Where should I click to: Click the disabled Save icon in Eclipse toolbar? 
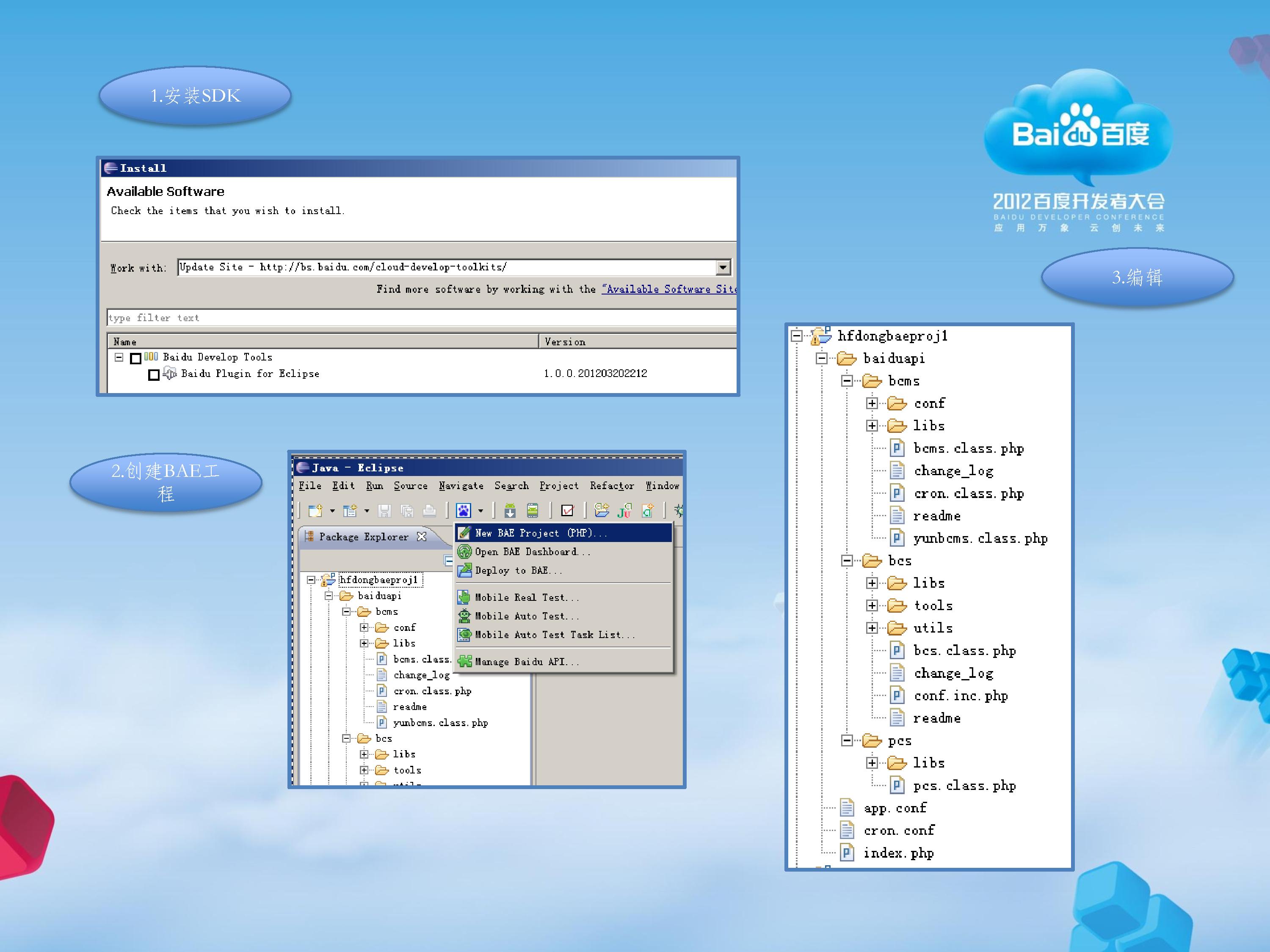coord(384,510)
